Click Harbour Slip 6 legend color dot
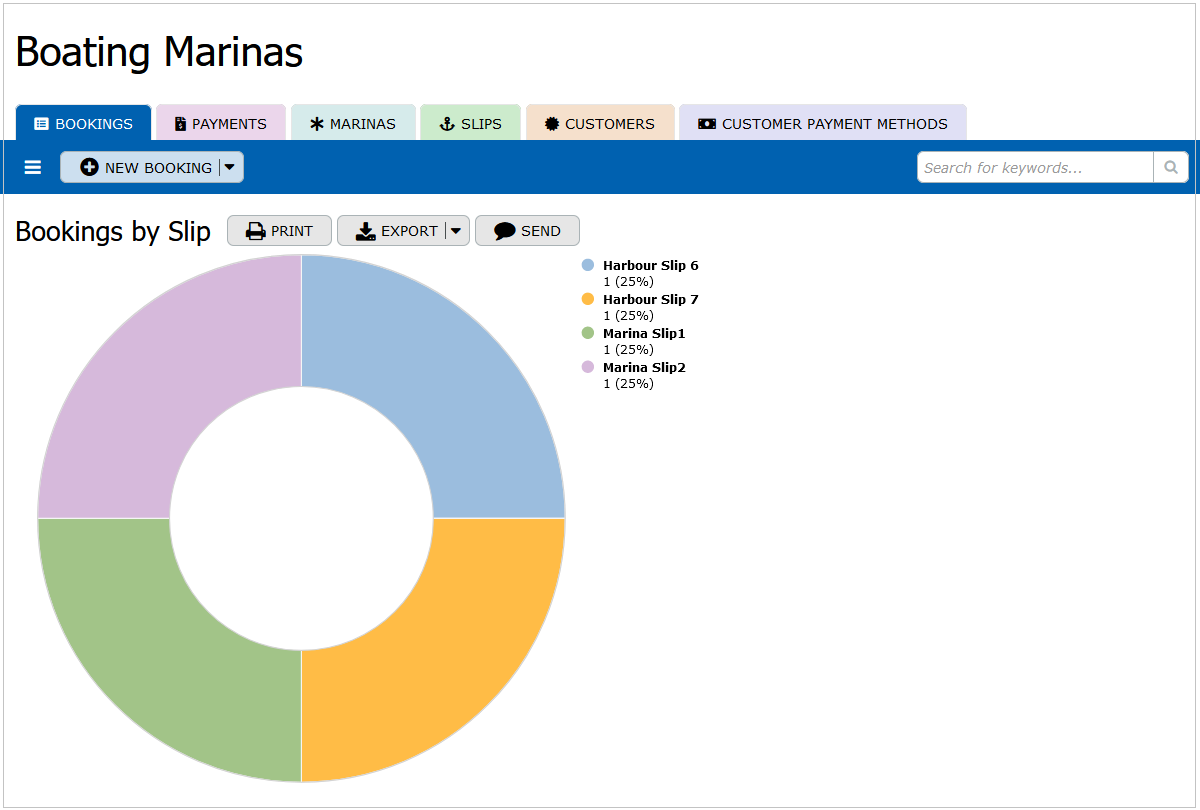1200x810 pixels. click(588, 265)
